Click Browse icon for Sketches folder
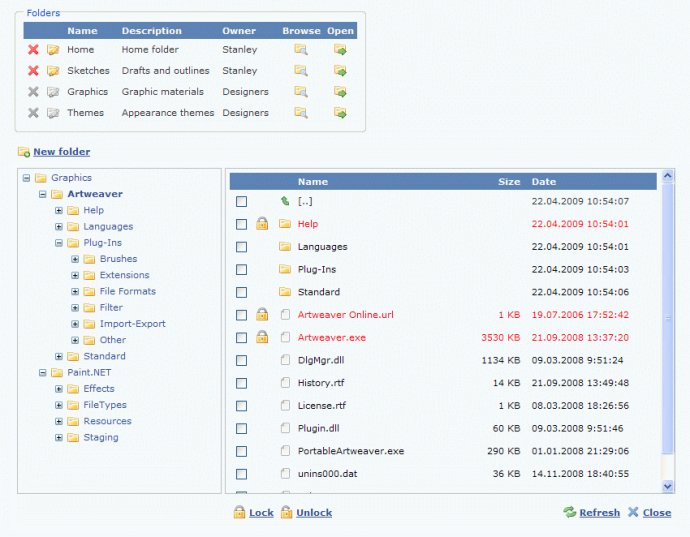This screenshot has width=690, height=537. (x=301, y=70)
